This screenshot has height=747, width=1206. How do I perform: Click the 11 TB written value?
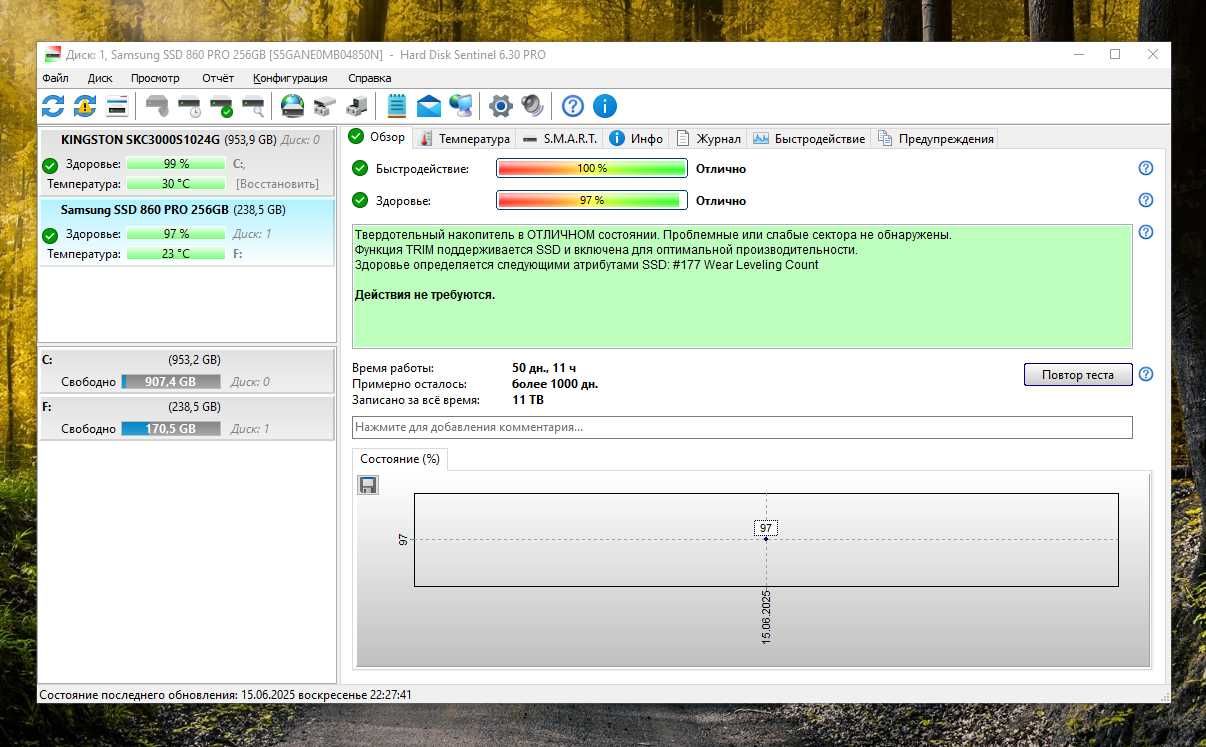(x=528, y=400)
